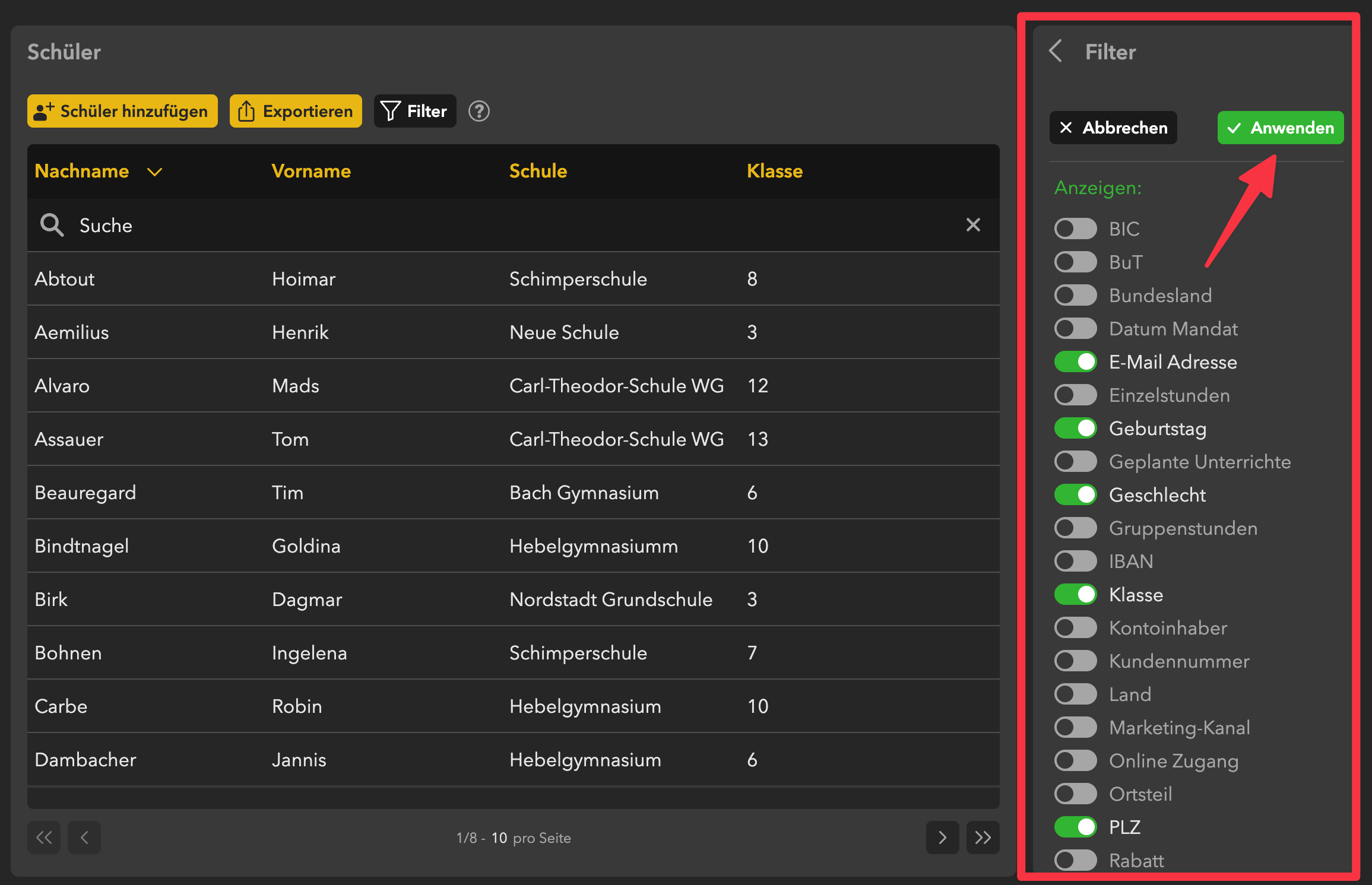Switch off the E-Mail Adresse toggle
This screenshot has height=885, width=1372.
pyautogui.click(x=1075, y=362)
